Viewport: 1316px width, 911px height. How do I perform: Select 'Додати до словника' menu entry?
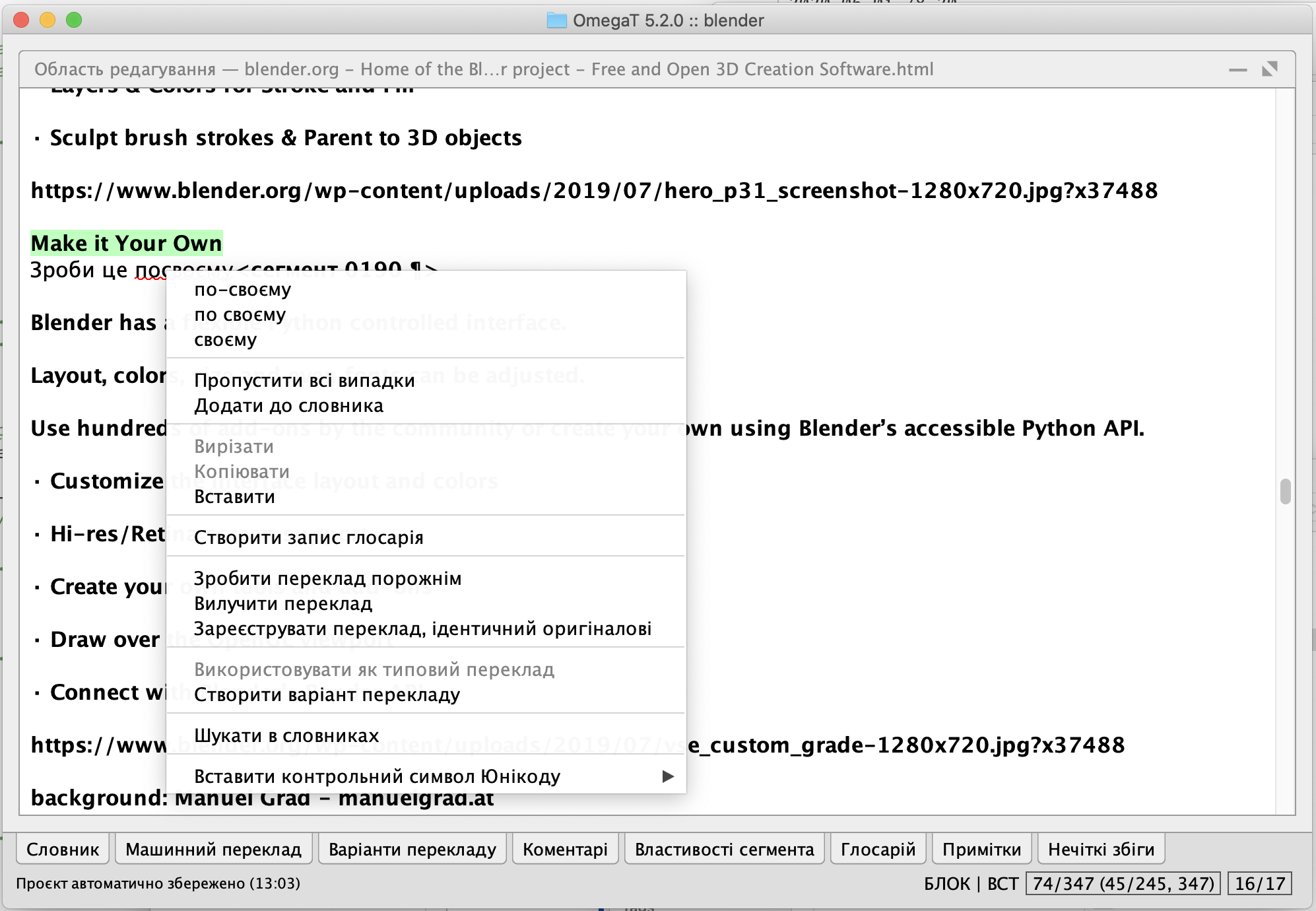[426, 406]
